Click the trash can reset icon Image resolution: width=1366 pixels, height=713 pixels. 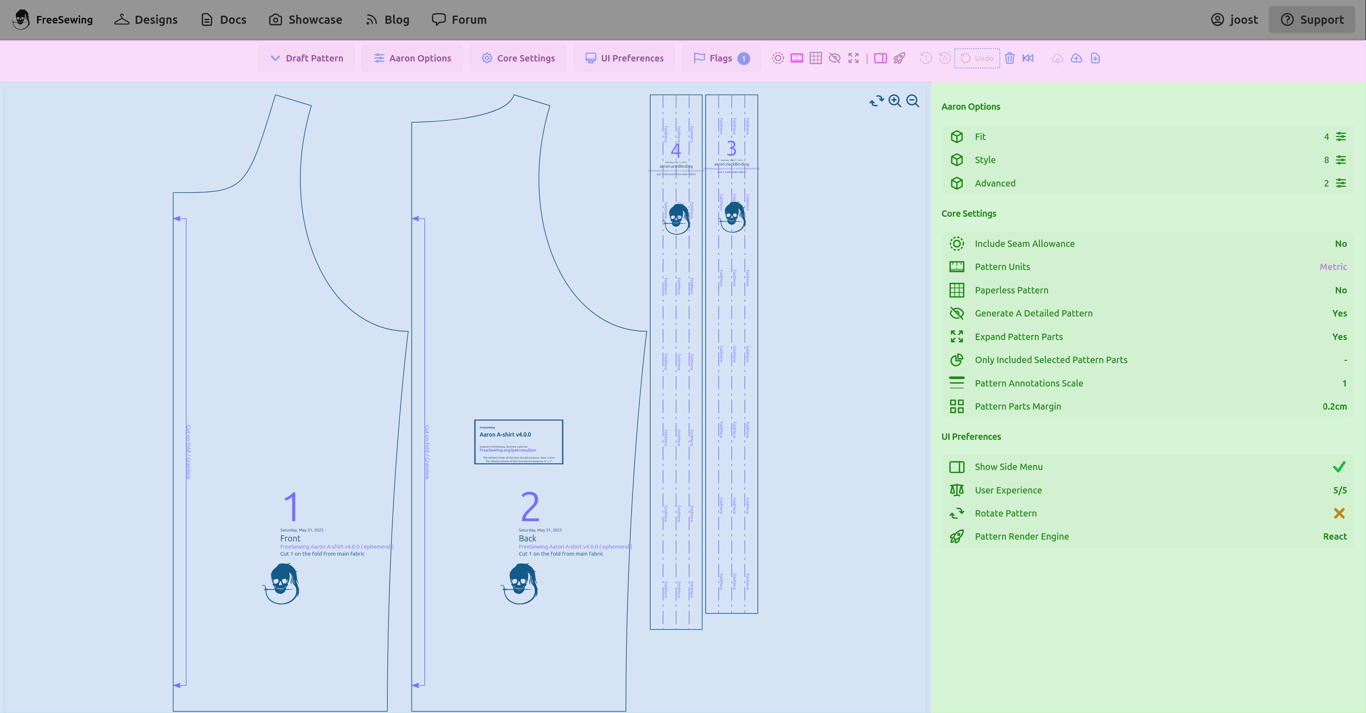tap(1010, 58)
